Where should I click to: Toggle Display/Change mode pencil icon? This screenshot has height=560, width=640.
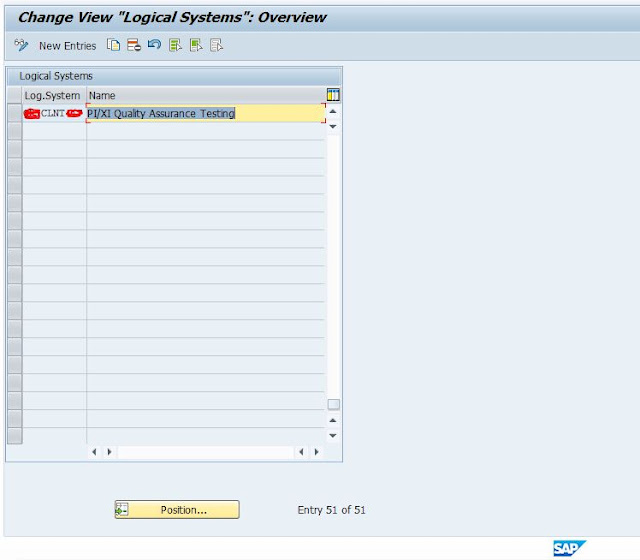(21, 45)
